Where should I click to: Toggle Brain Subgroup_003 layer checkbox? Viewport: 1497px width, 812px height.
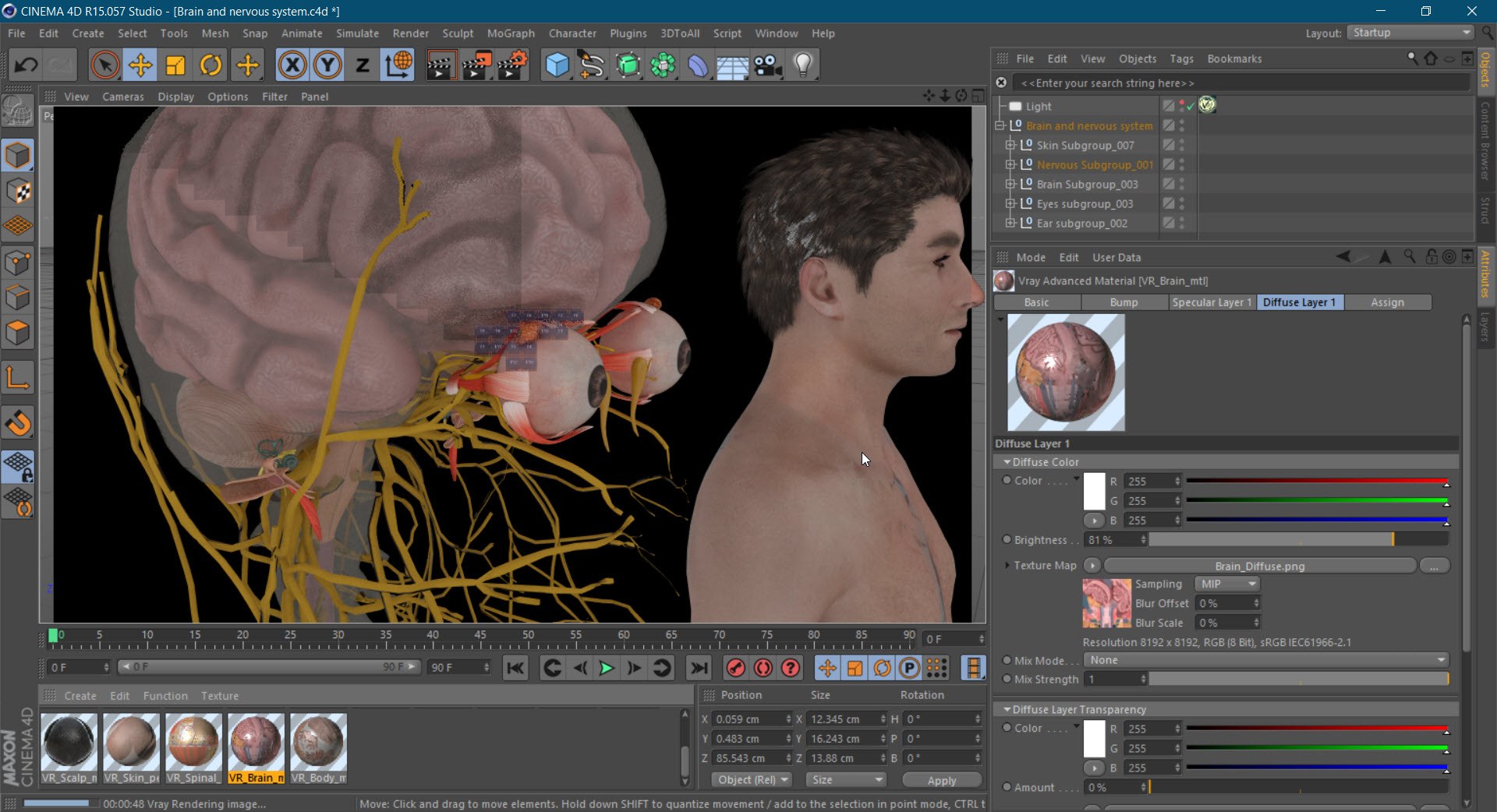point(1168,184)
